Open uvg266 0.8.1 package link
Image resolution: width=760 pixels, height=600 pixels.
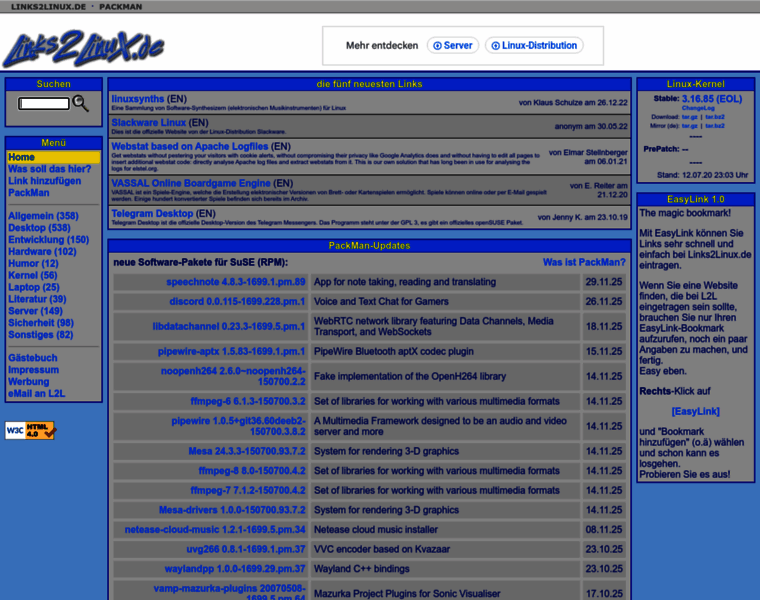(x=246, y=550)
